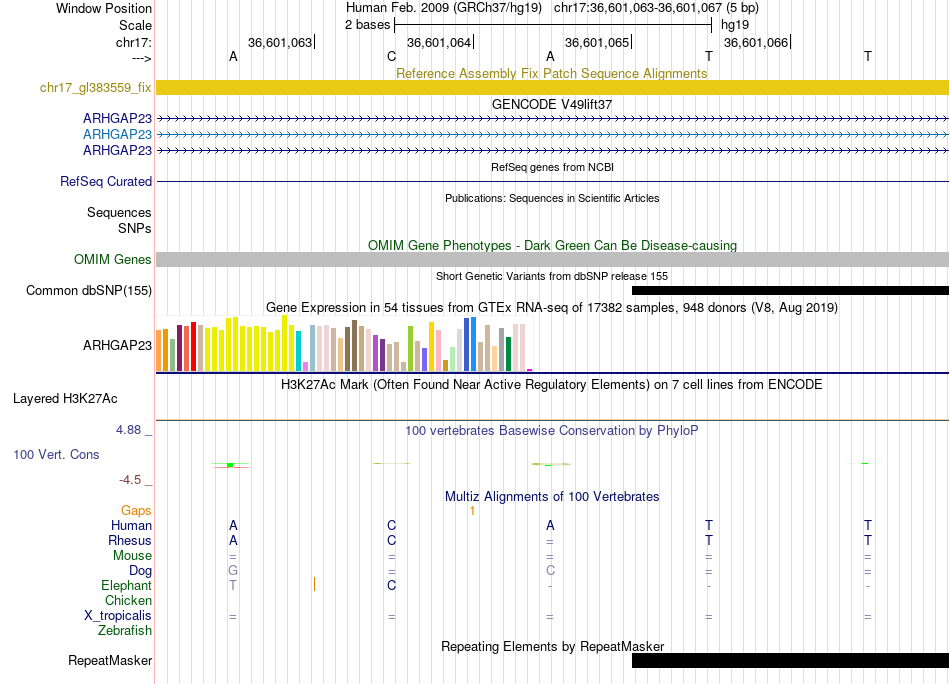950x684 pixels.
Task: Open Repeating Elements by RepeatMasker title
Action: coord(552,646)
